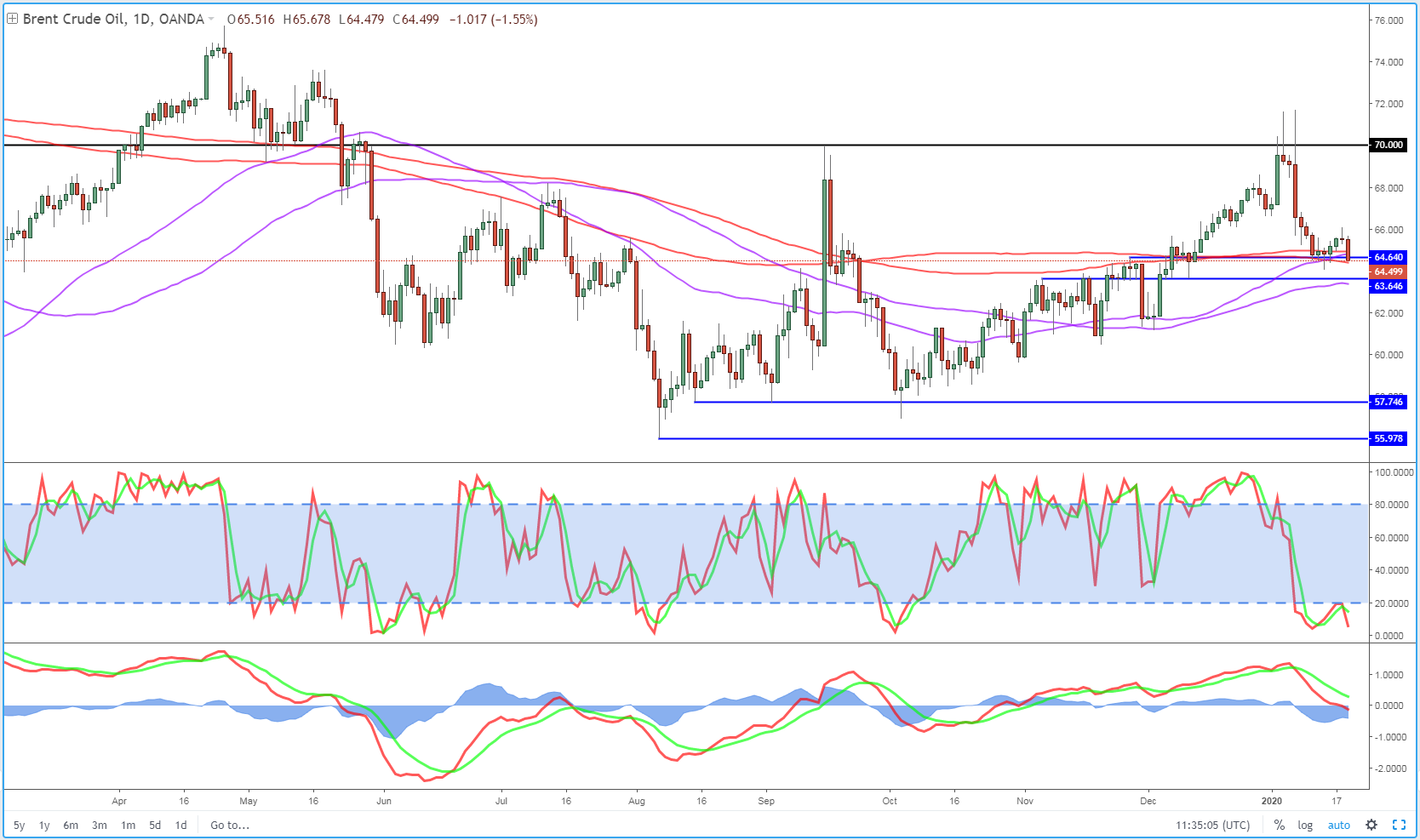Viewport: 1420px width, 840px height.
Task: Click the Open value O65.516
Action: click(251, 20)
